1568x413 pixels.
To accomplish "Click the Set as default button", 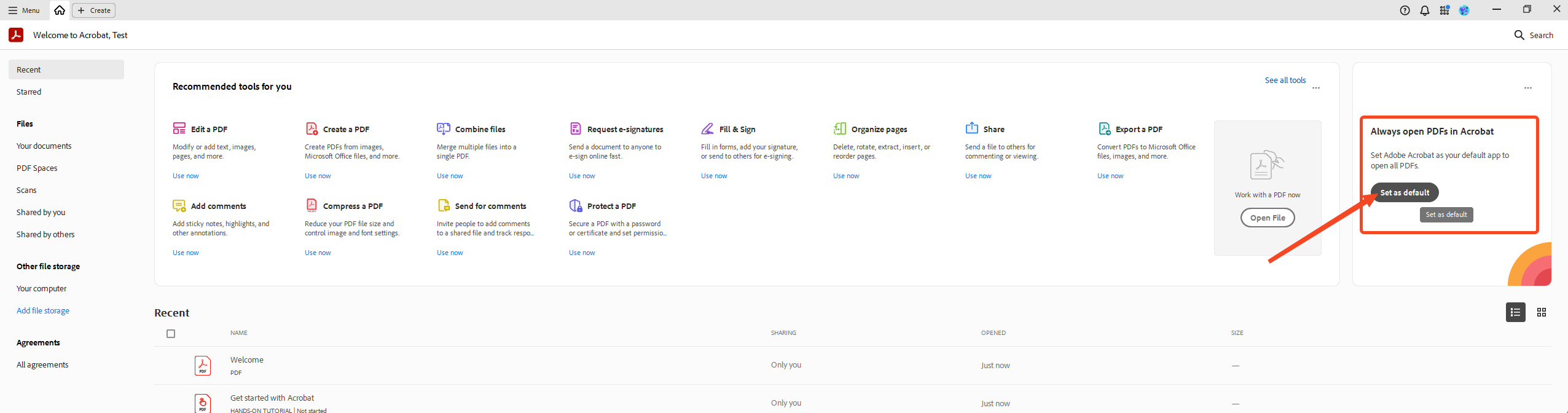I will click(1405, 192).
